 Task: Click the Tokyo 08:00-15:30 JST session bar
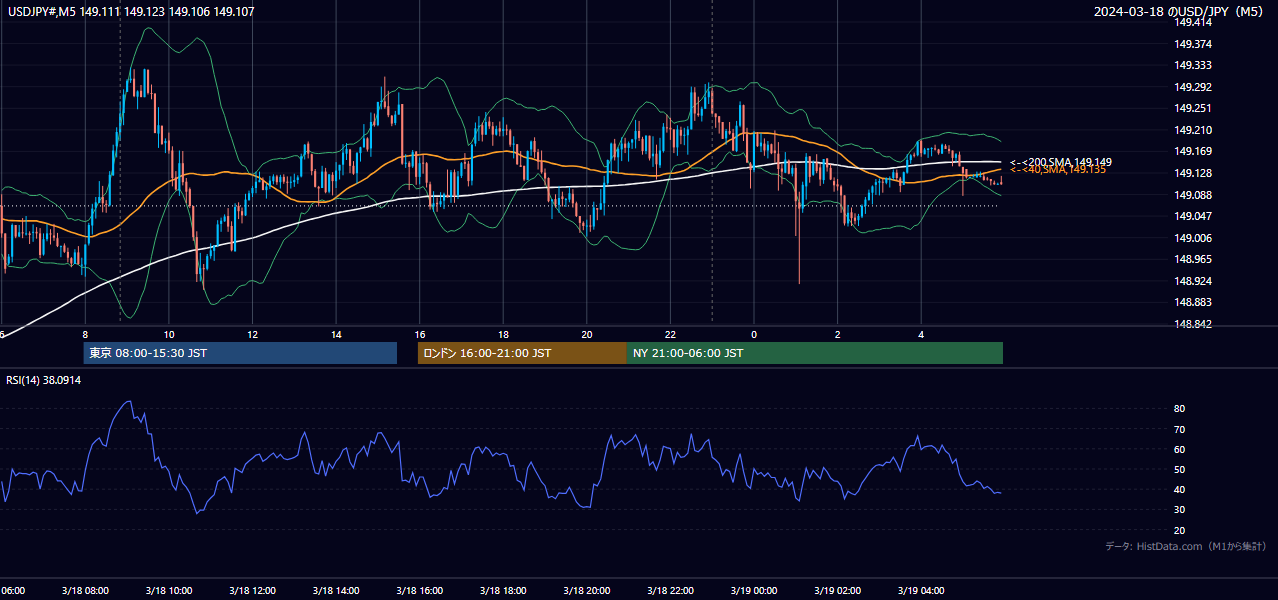click(x=240, y=353)
